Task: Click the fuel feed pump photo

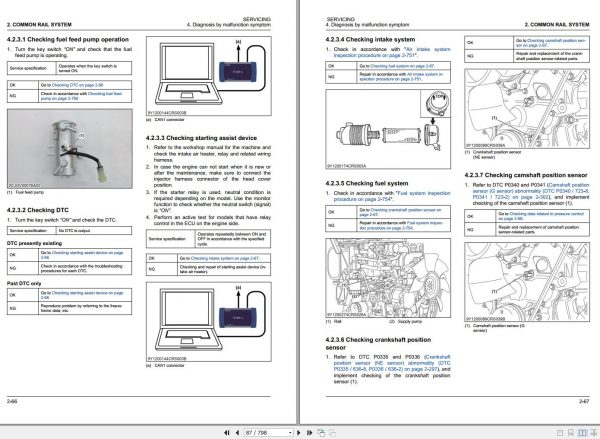Action: tap(70, 149)
